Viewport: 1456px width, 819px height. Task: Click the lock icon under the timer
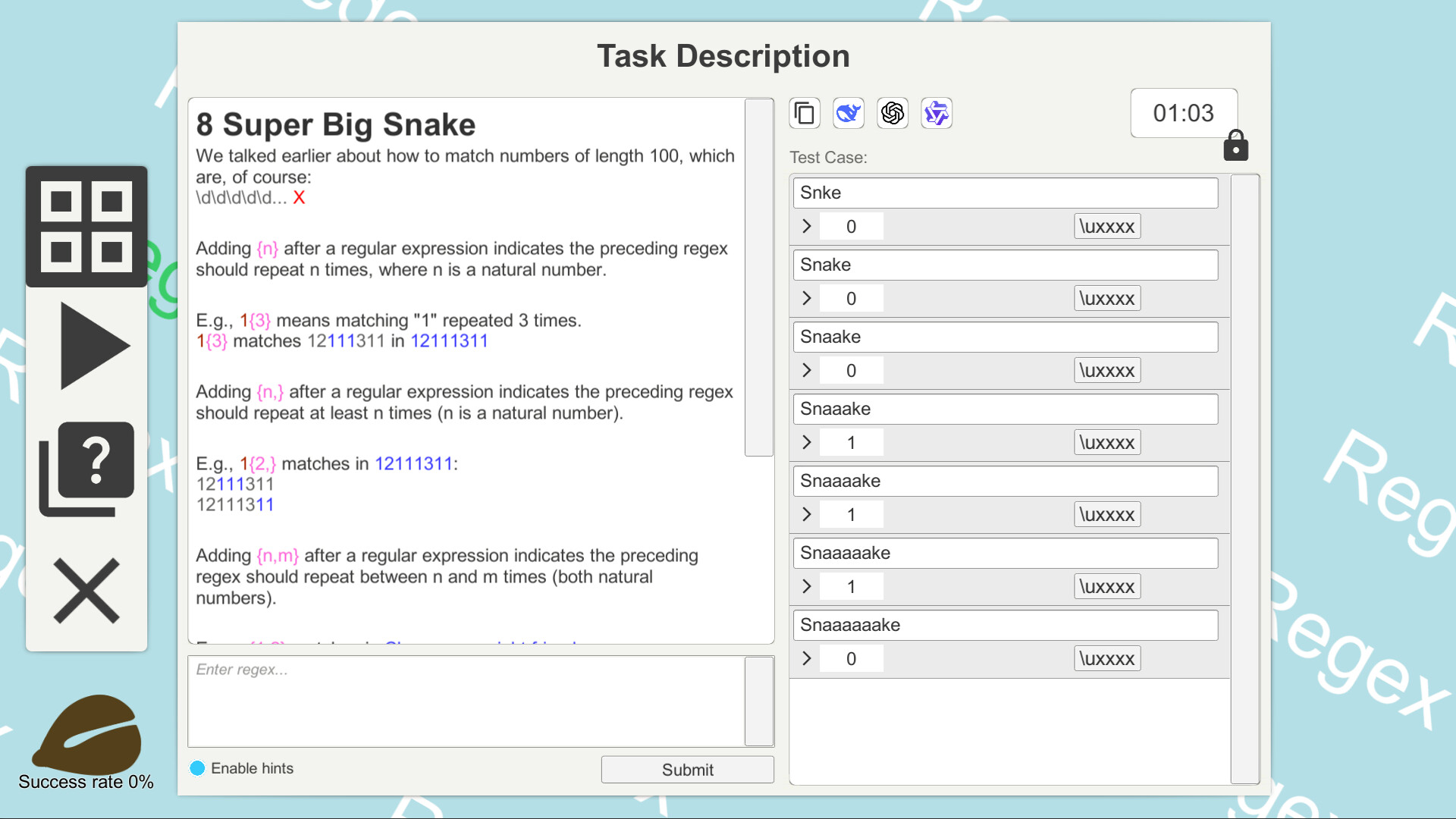tap(1236, 146)
